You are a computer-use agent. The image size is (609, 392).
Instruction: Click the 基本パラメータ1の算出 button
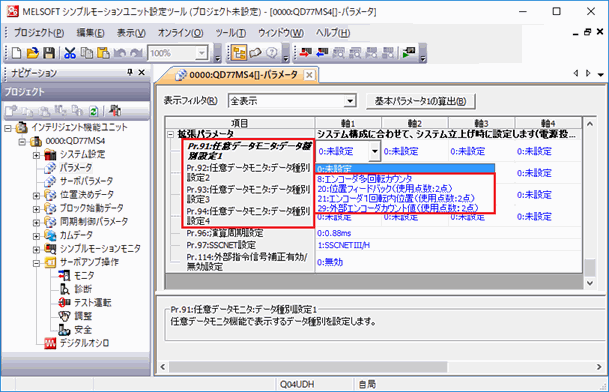click(420, 101)
